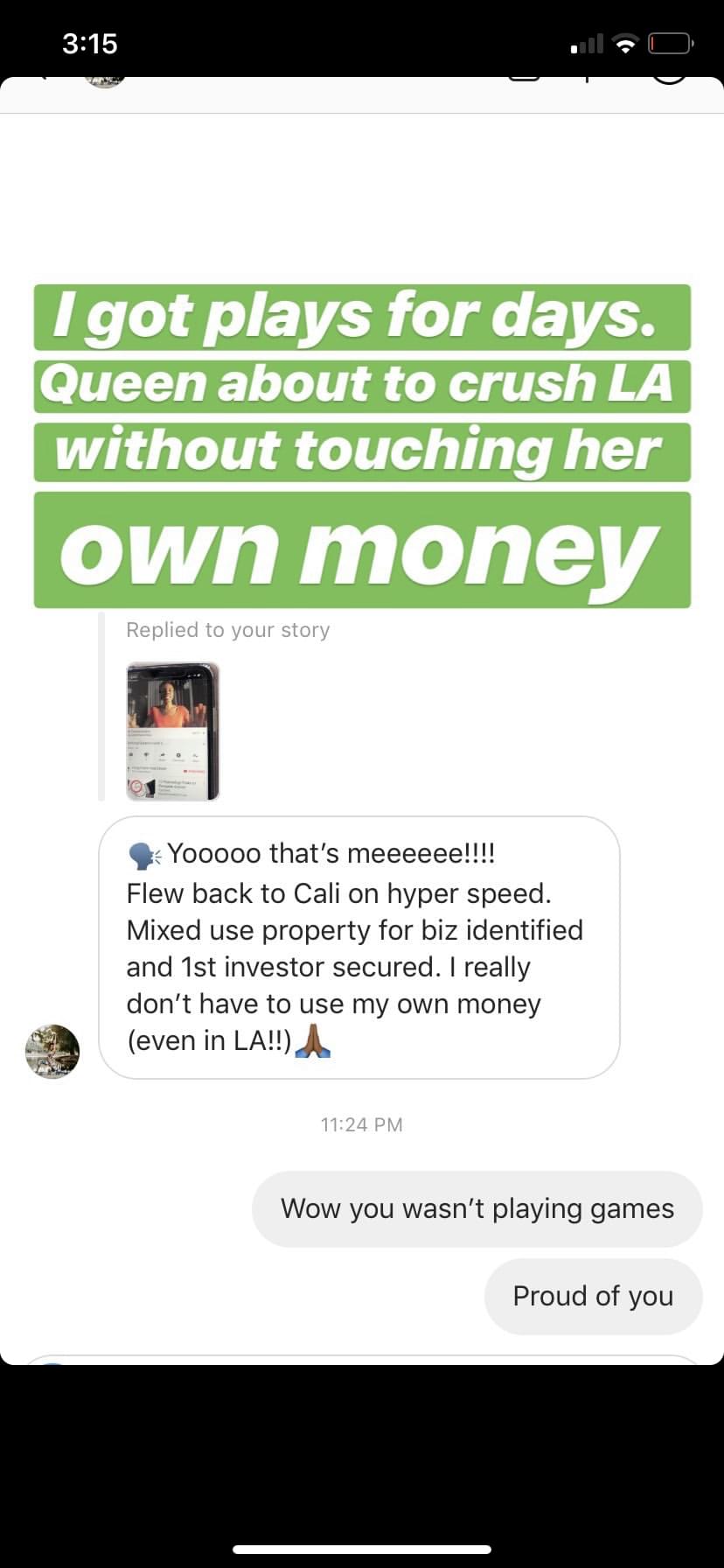The width and height of the screenshot is (724, 1568).
Task: Tap the video call icon in the header
Action: pyautogui.click(x=525, y=79)
